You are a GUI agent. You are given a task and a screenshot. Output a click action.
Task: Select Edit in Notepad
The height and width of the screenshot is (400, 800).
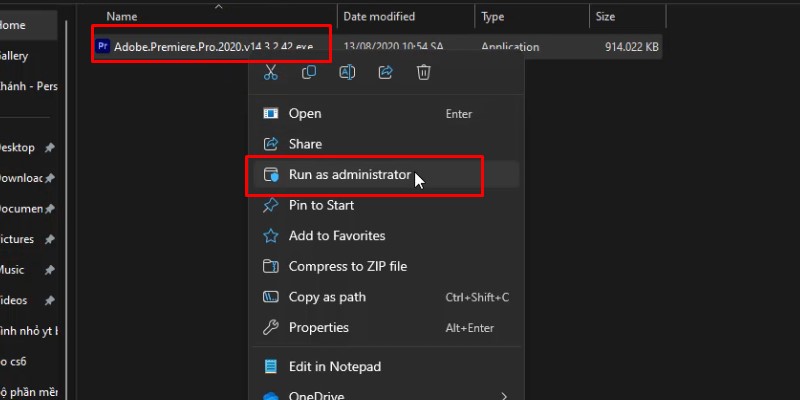point(334,367)
